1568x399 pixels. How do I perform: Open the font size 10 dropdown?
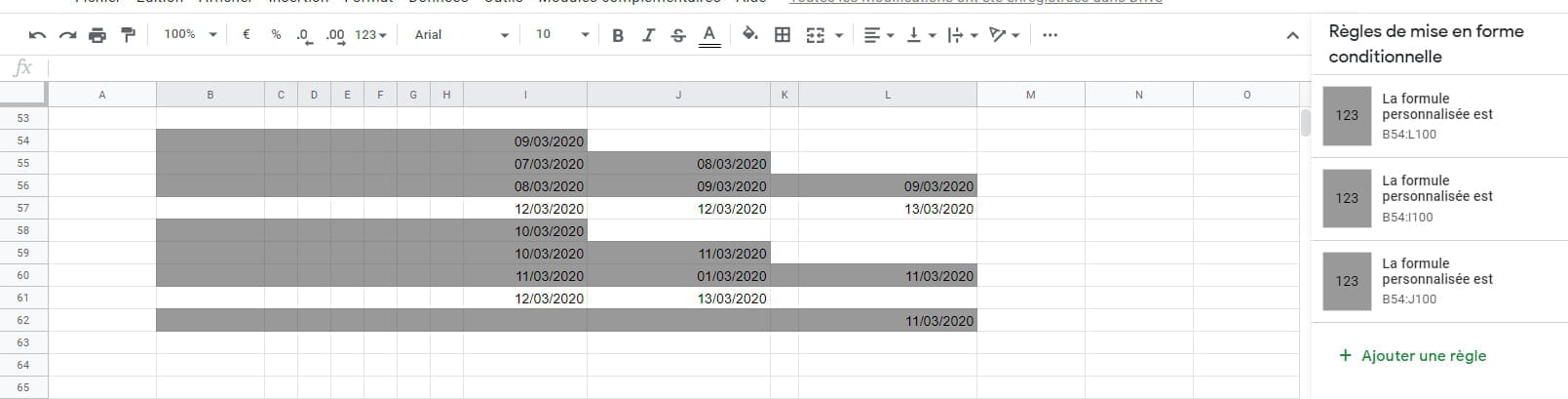coord(562,35)
